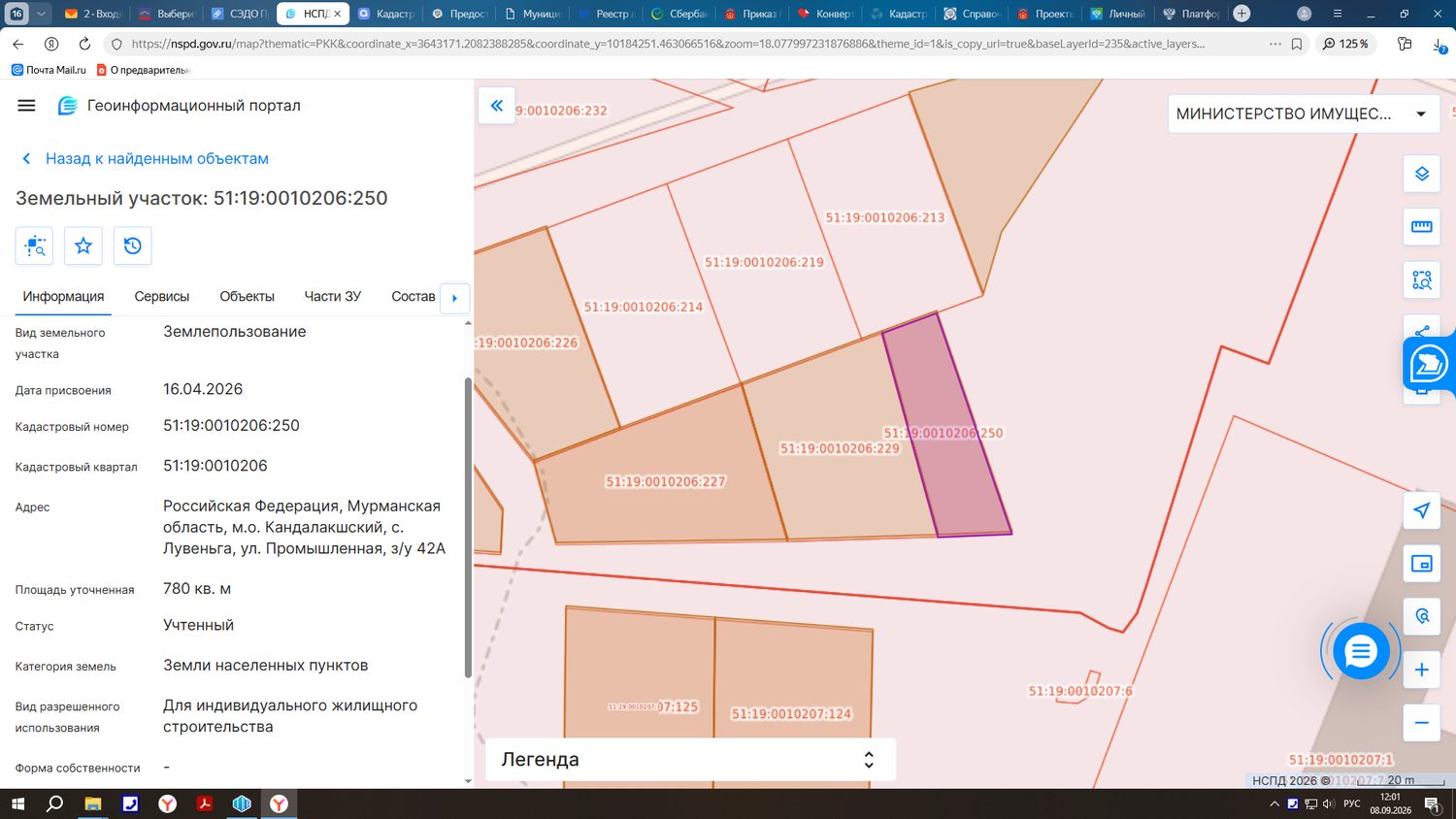Open the blue feedback assistant widget

1429,365
